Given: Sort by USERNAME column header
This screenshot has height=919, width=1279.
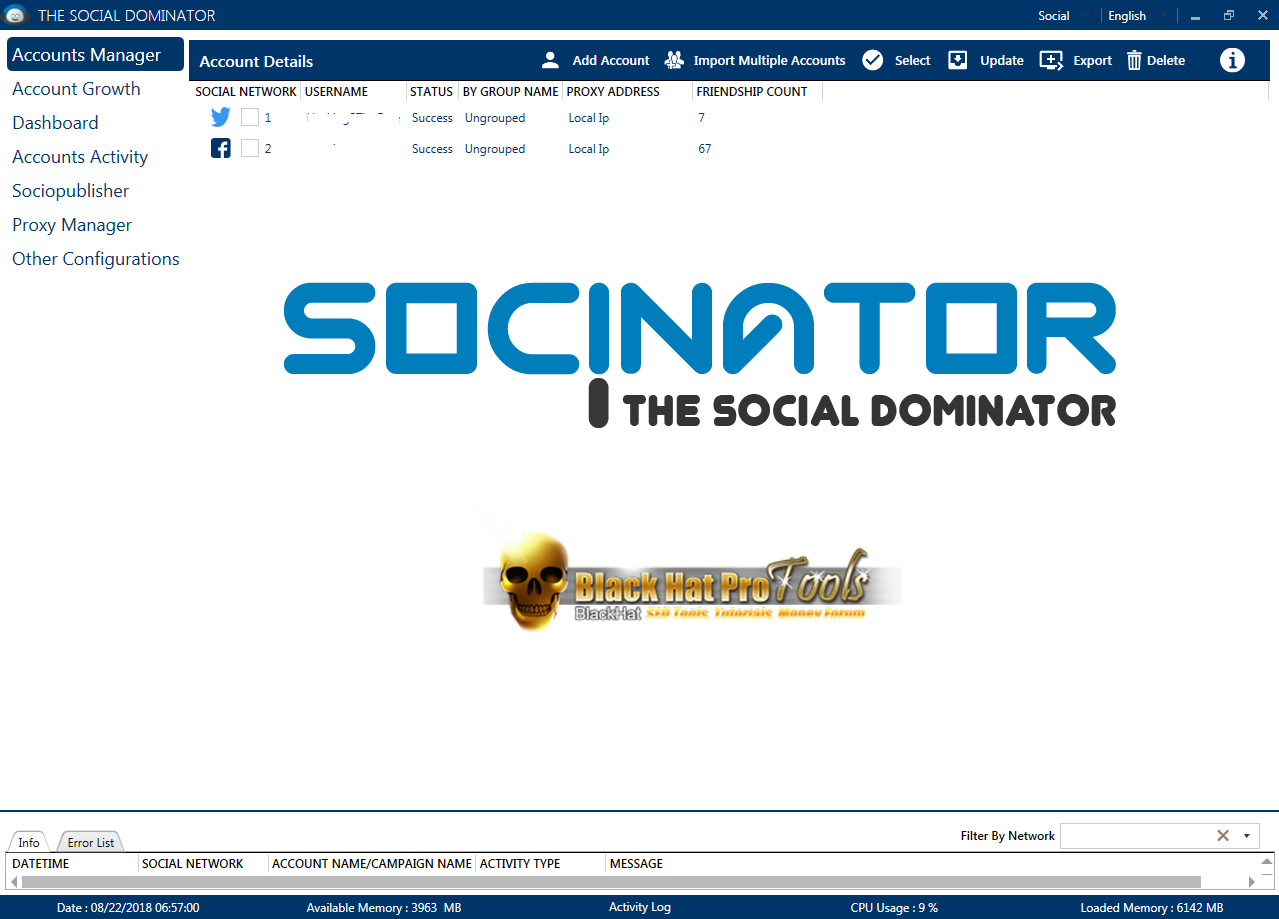Looking at the screenshot, I should [337, 91].
